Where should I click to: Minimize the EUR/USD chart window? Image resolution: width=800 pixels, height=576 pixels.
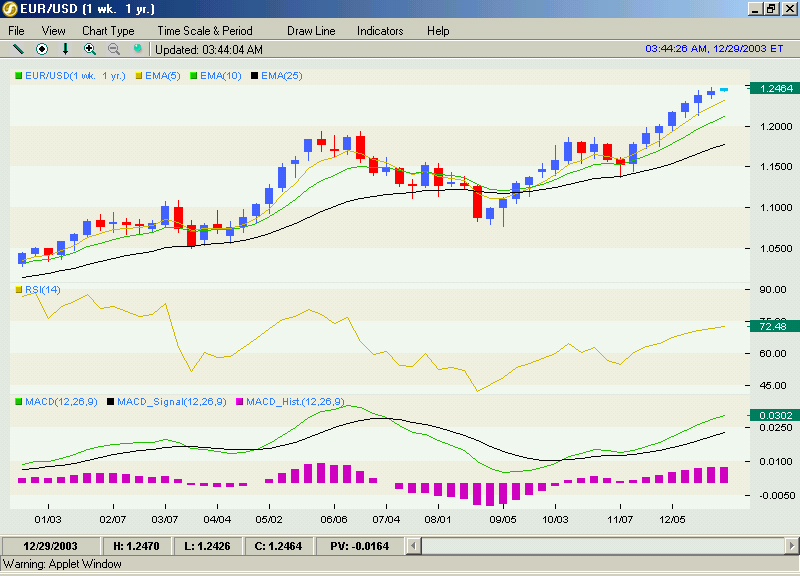756,9
